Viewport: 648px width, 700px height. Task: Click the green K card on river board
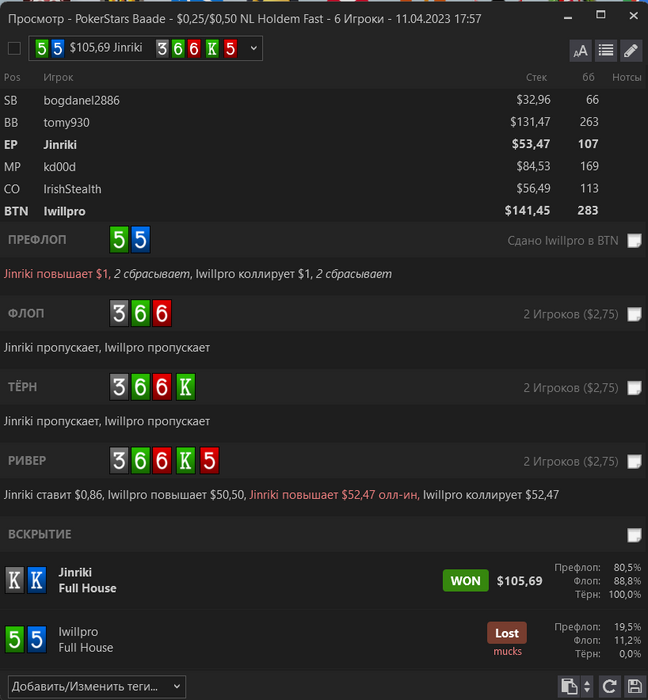click(x=186, y=460)
